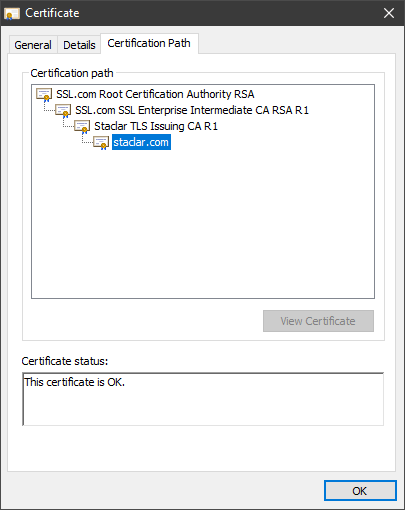This screenshot has width=405, height=510.
Task: Select SSL.com Root Certification Authority RSA row
Action: tap(155, 94)
